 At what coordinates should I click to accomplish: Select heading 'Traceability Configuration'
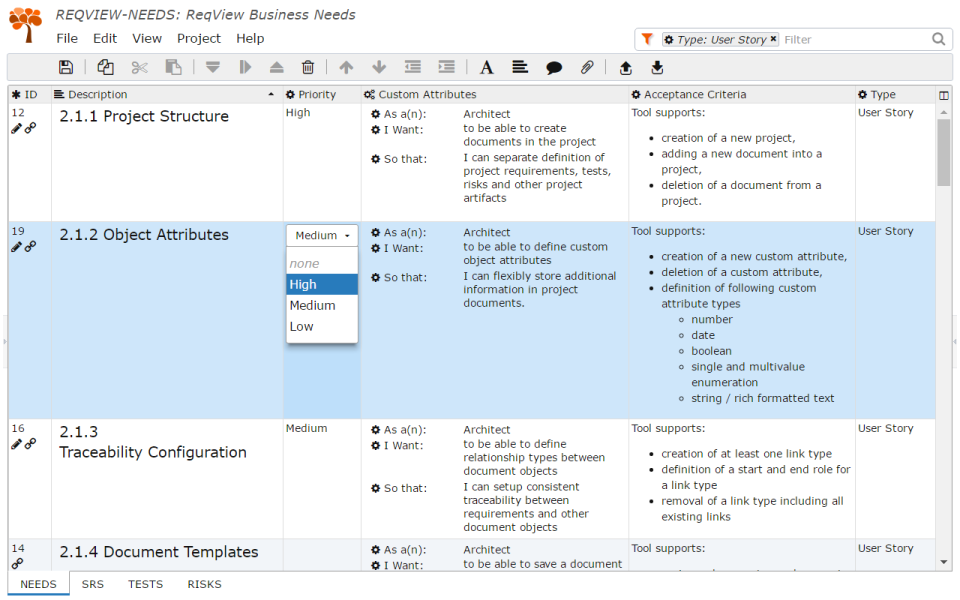point(153,452)
